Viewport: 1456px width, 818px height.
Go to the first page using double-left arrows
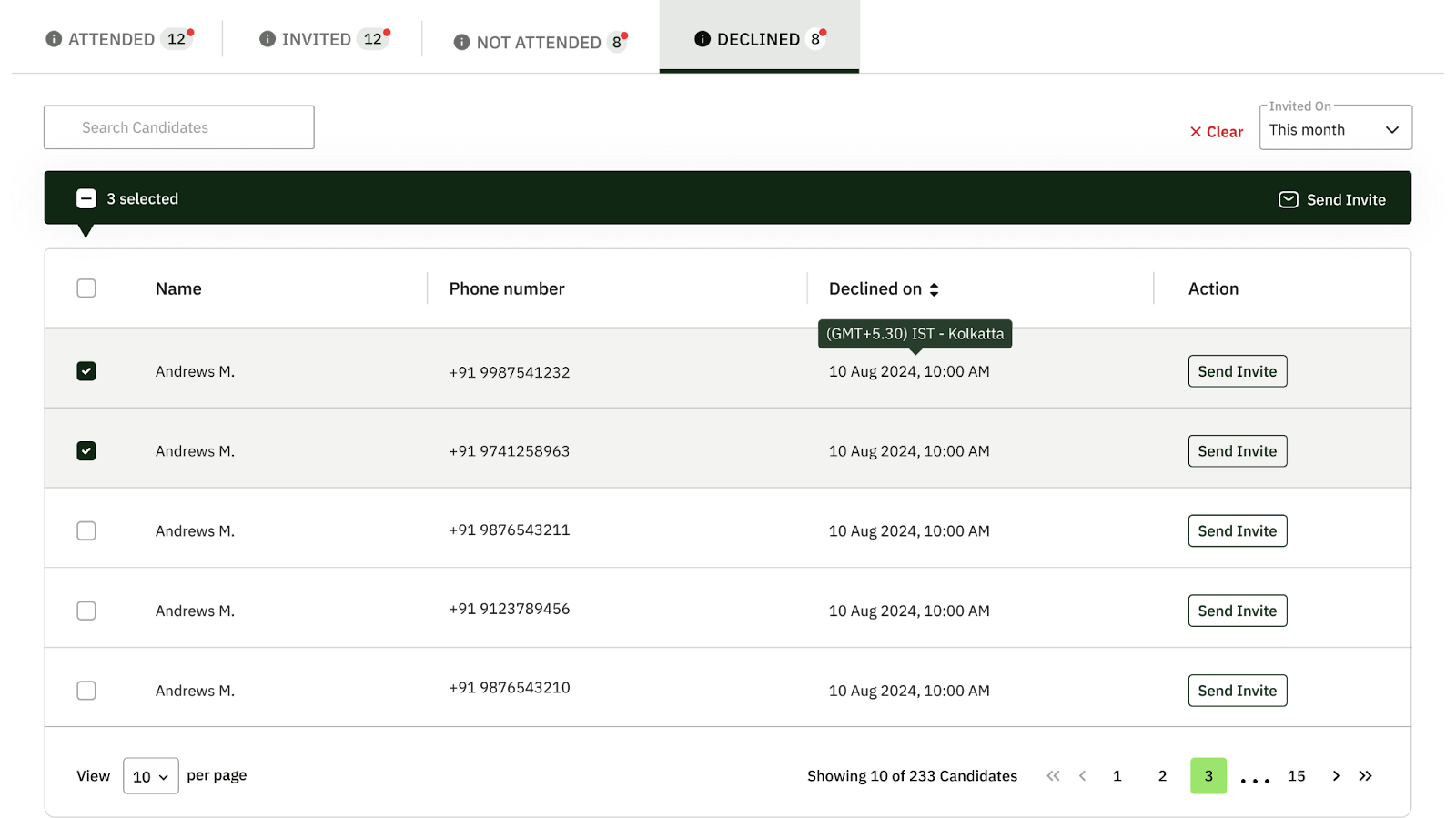(x=1053, y=776)
